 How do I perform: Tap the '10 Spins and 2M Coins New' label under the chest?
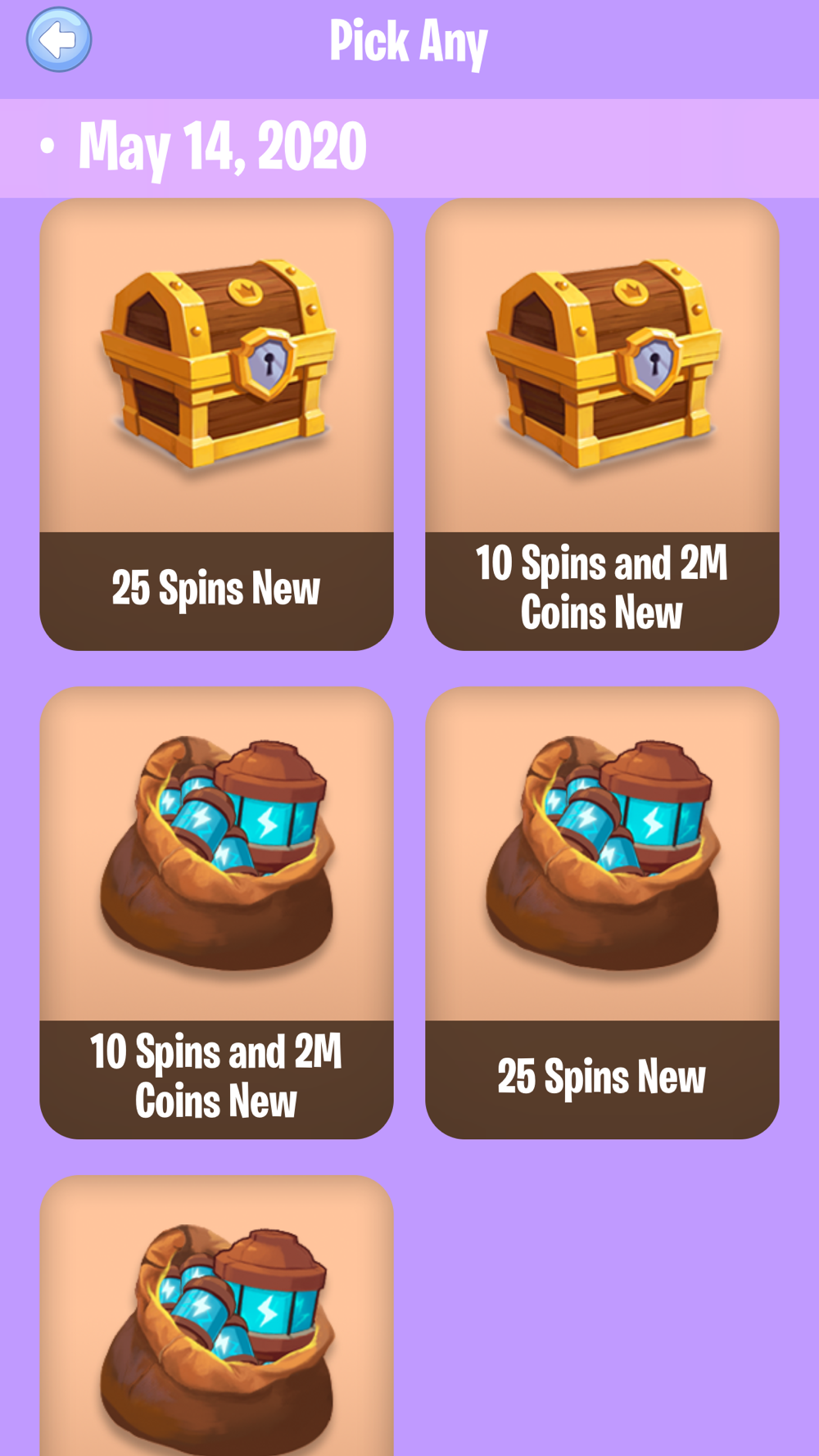(602, 589)
